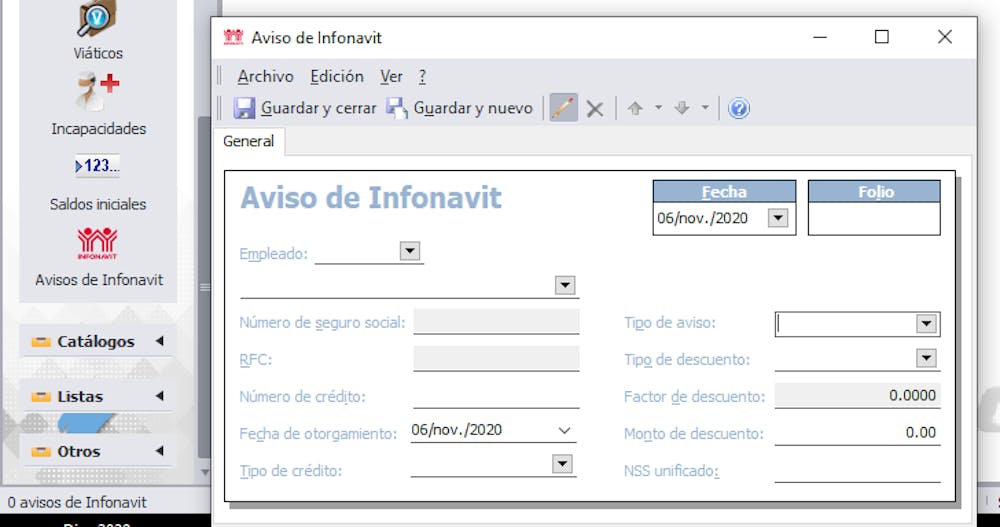Open the Edición menu
Screen dimensions: 1000x527
[x=337, y=77]
